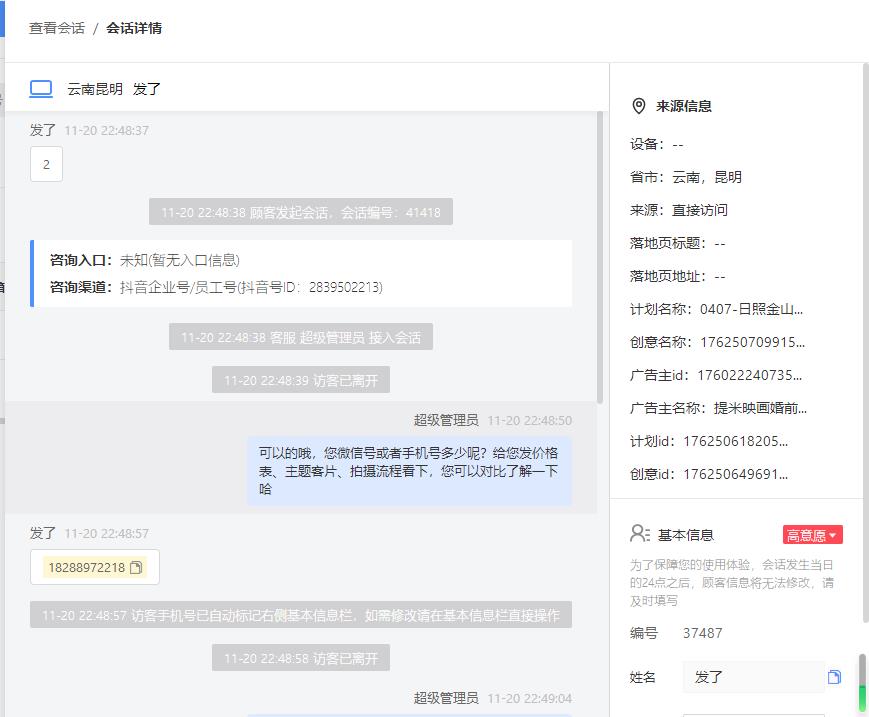Click the 22:48:39 访客已离开 notice
The height and width of the screenshot is (717, 869).
[301, 380]
